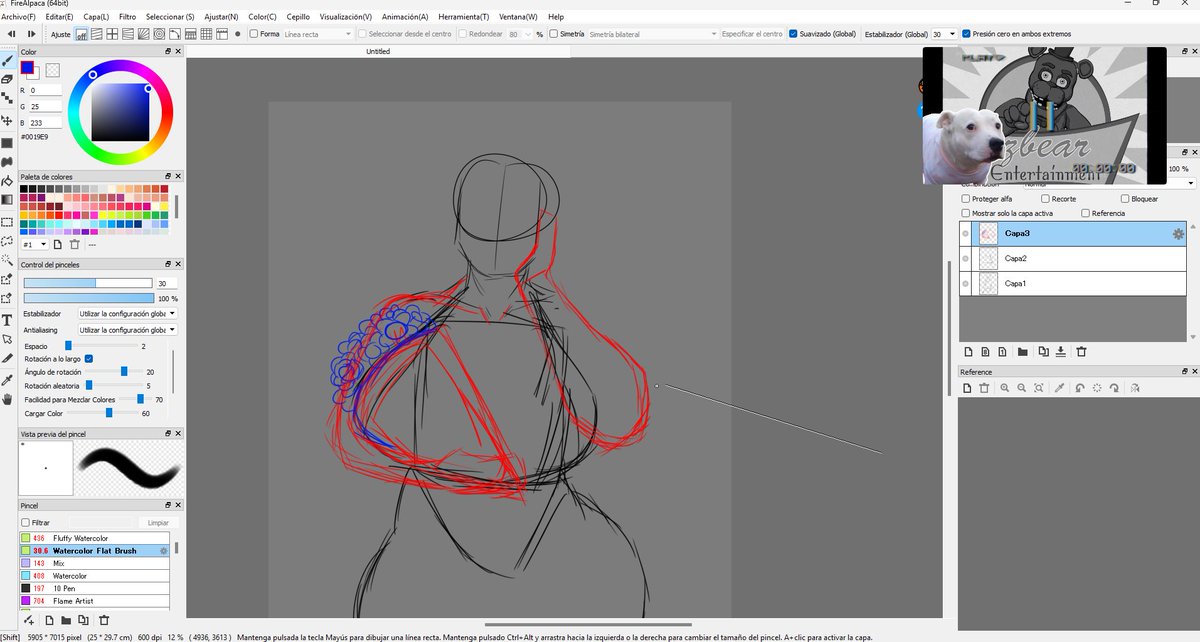Screen dimensions: 1200x642
Task: Check Proteger alfa option
Action: point(965,199)
